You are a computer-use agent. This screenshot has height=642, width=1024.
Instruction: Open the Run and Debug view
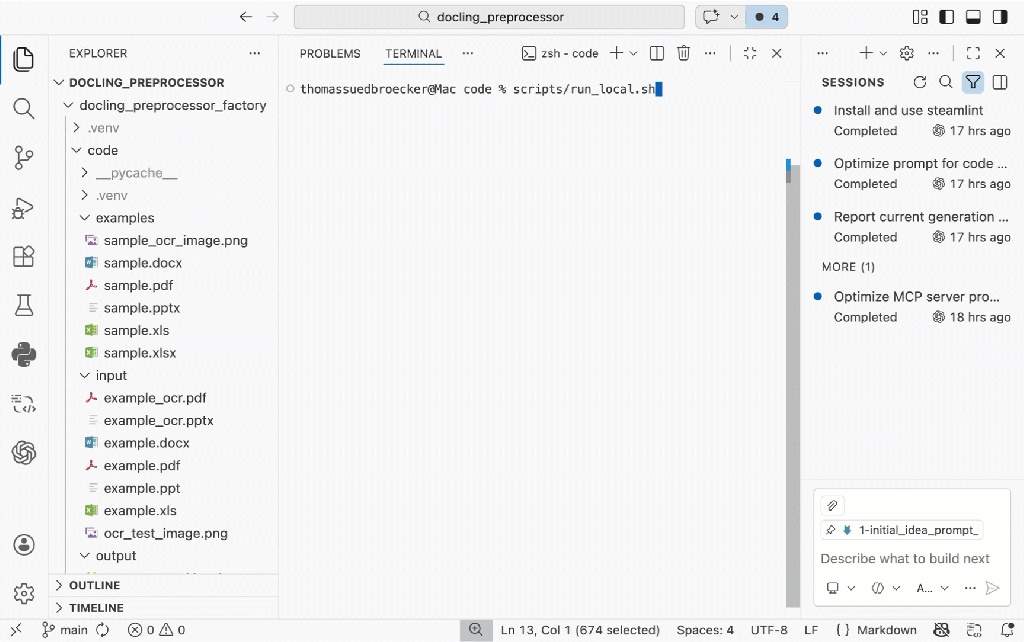(x=24, y=207)
